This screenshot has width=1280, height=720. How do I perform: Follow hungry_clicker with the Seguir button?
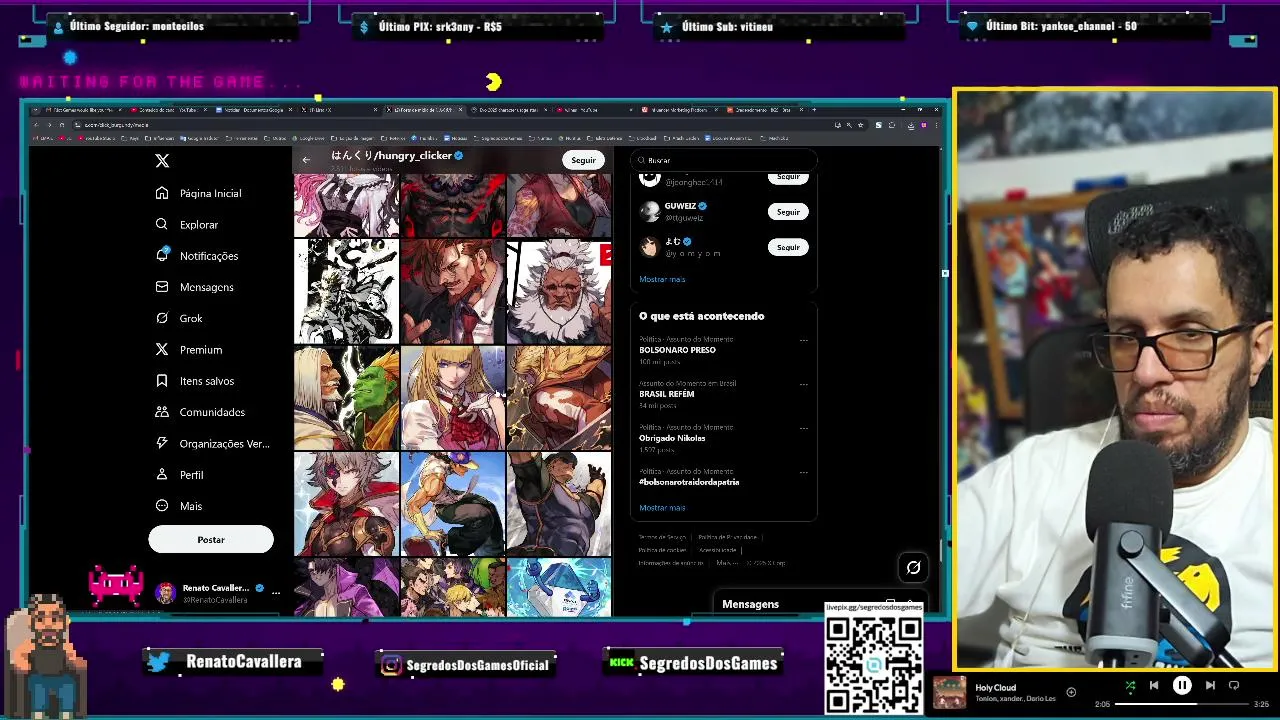(x=583, y=160)
